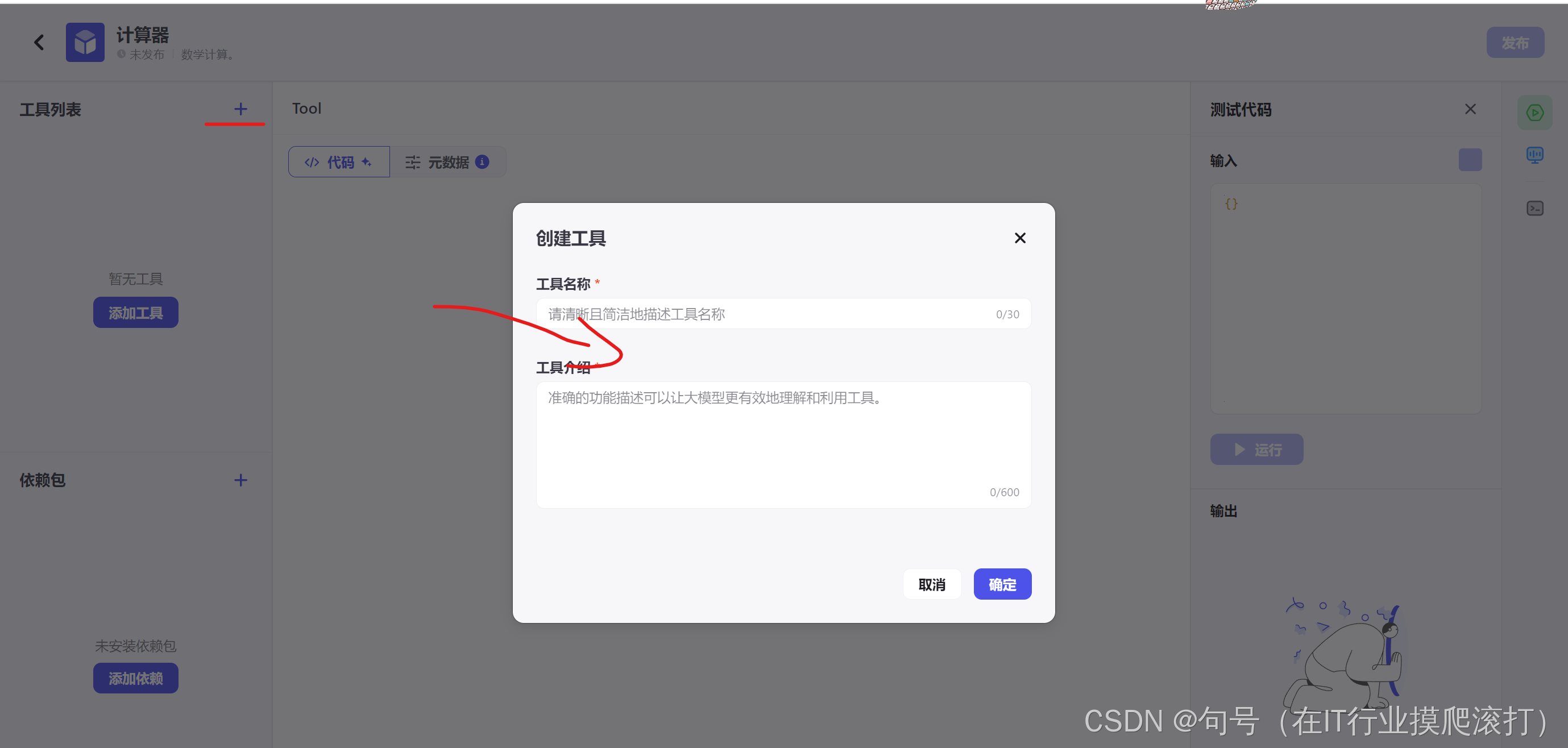Click the metadata info icon
The height and width of the screenshot is (748, 1568).
482,162
